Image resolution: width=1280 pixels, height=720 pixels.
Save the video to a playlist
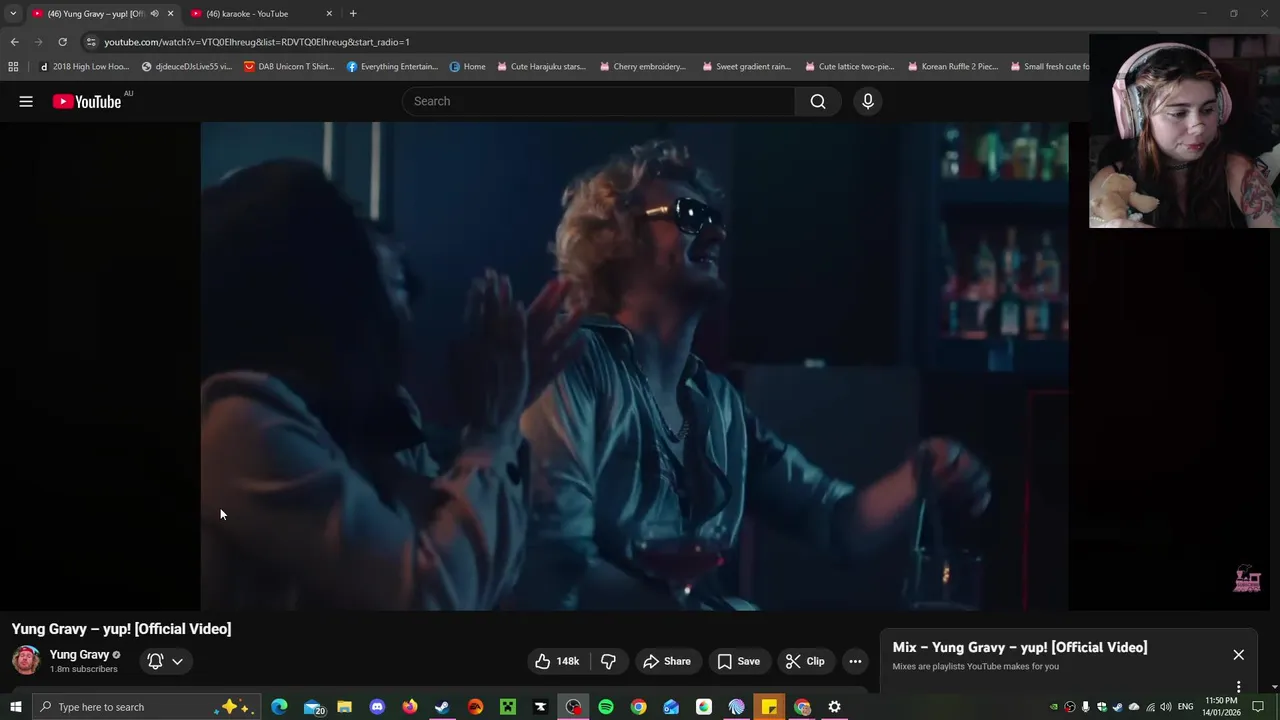(x=739, y=661)
